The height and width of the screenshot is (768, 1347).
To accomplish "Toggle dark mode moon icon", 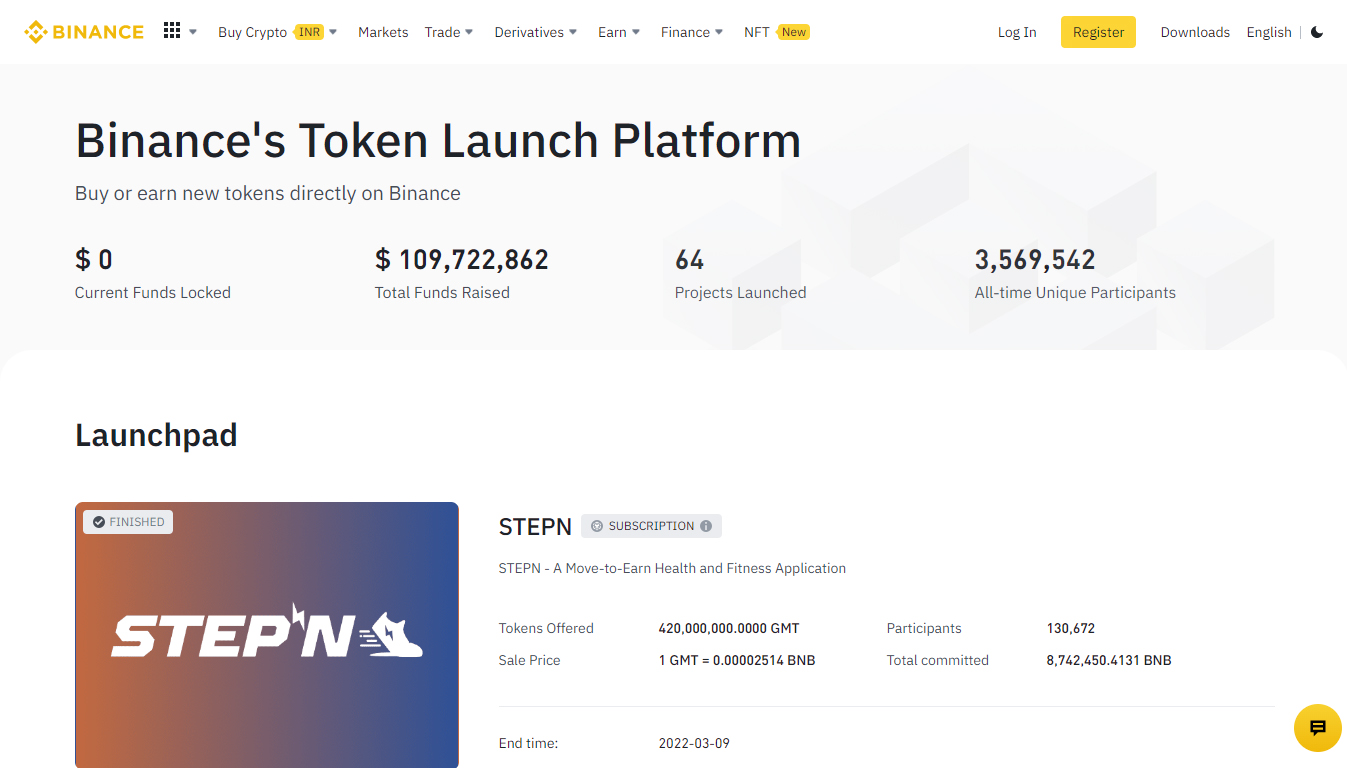I will pos(1317,32).
